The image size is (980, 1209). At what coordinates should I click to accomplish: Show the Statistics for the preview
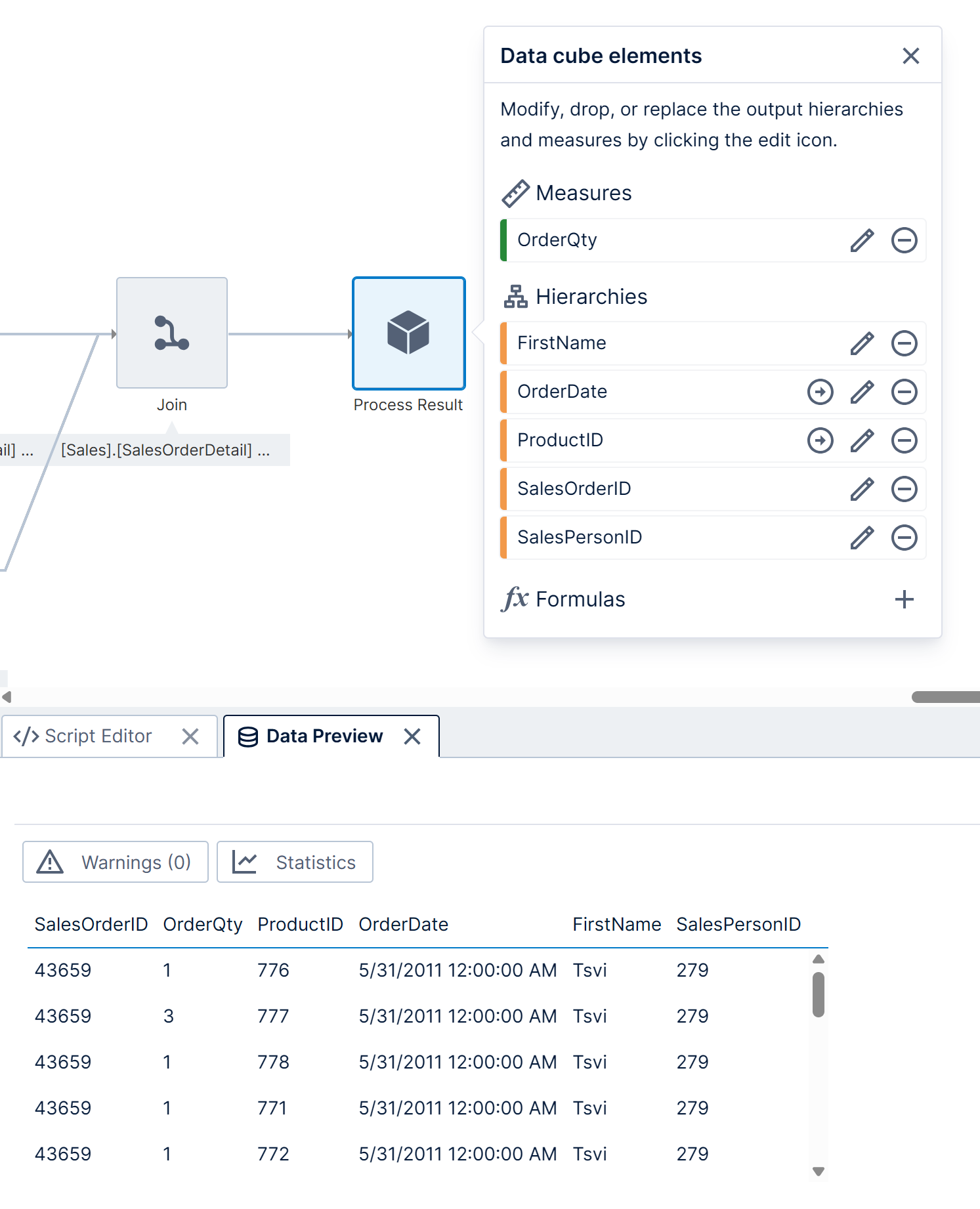coord(295,862)
